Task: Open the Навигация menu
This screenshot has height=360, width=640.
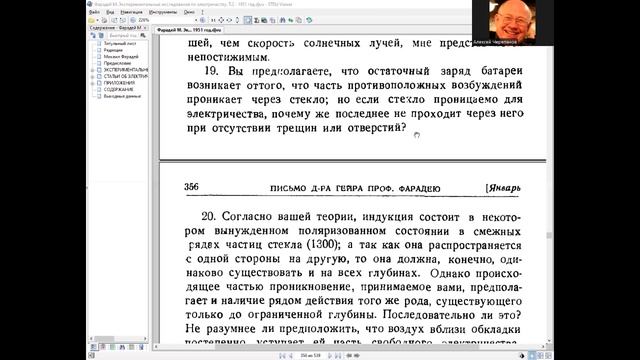Action: point(131,12)
